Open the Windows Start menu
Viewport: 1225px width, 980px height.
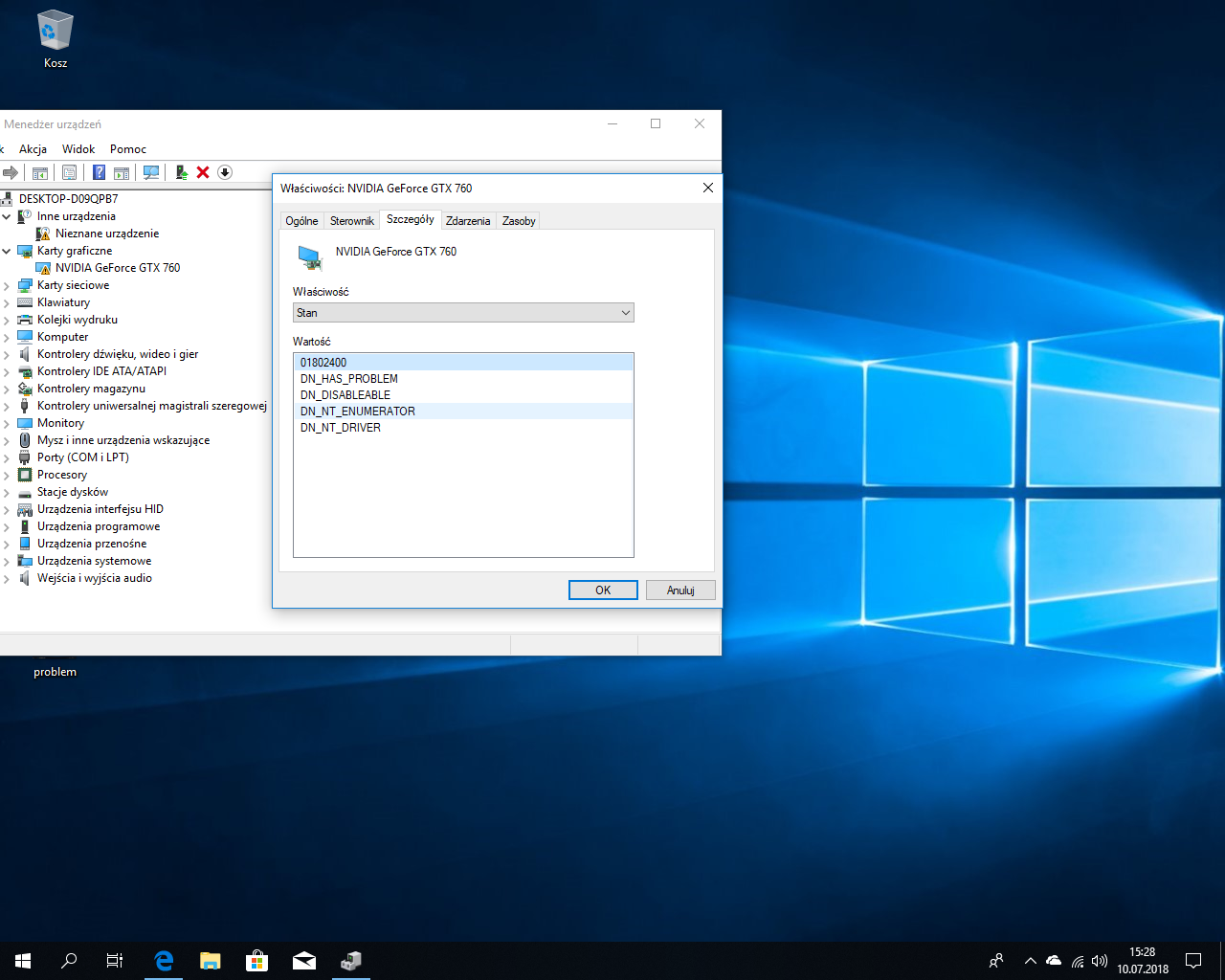[x=23, y=961]
